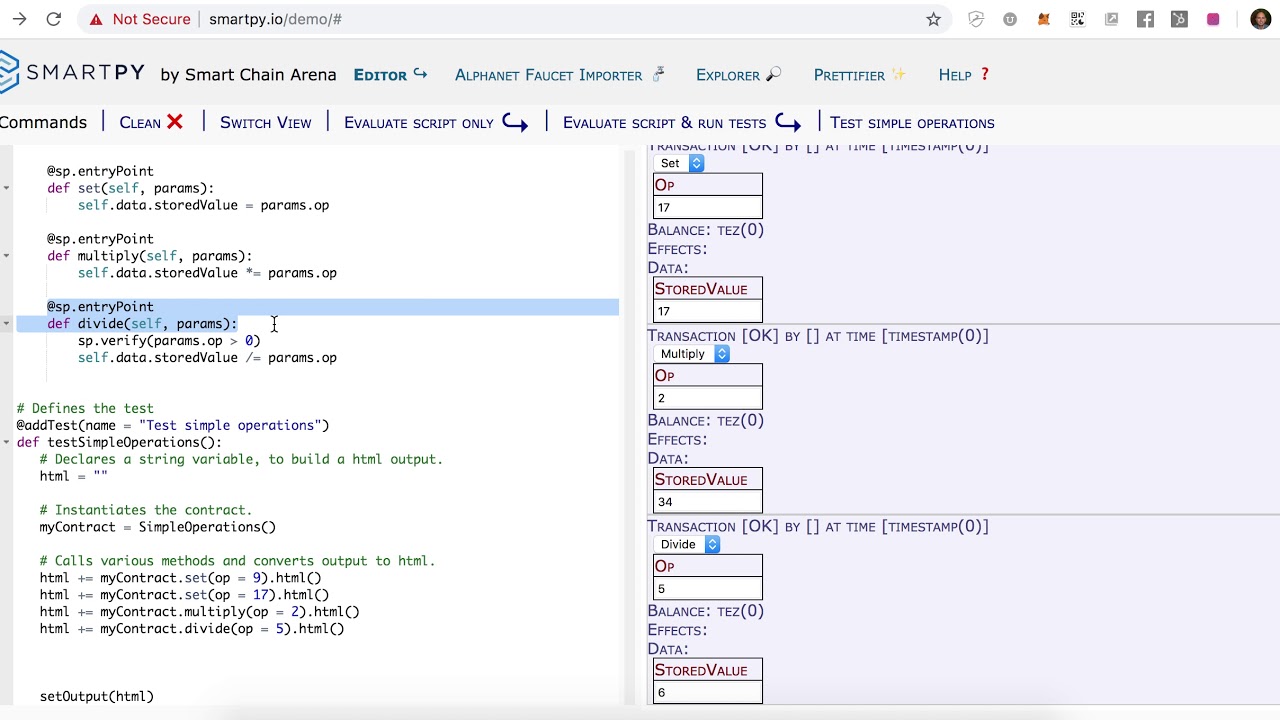Open the pop-out window extension icon
This screenshot has width=1280, height=720.
pos(1112,19)
